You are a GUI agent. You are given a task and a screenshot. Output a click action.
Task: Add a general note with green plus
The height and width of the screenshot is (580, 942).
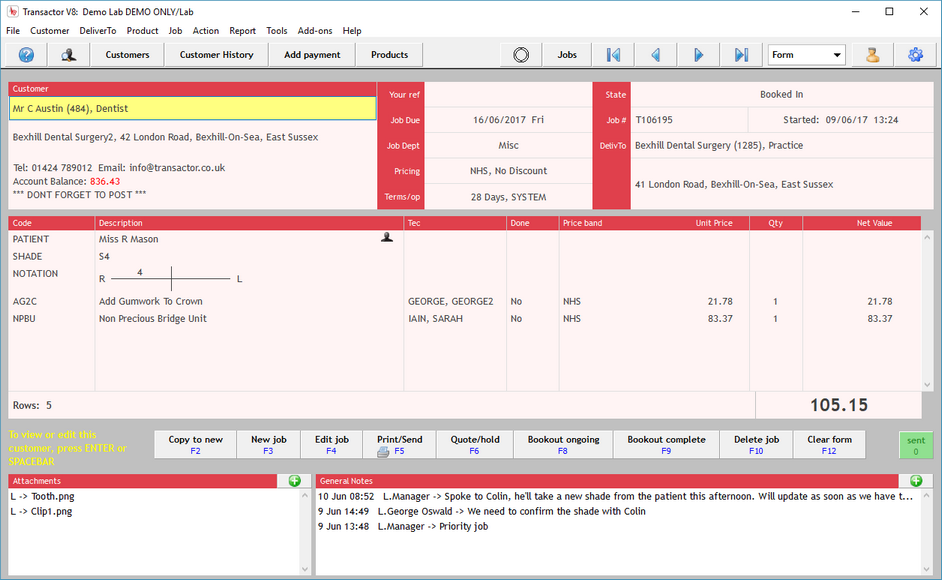coord(916,481)
